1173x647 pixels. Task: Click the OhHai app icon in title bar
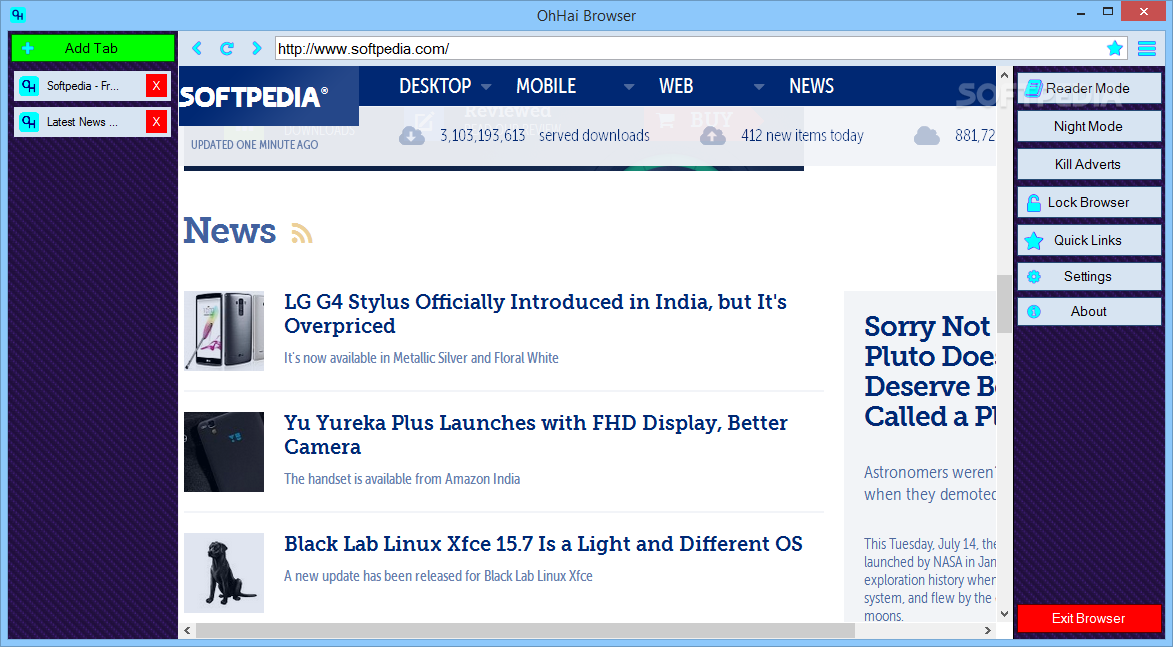18,14
